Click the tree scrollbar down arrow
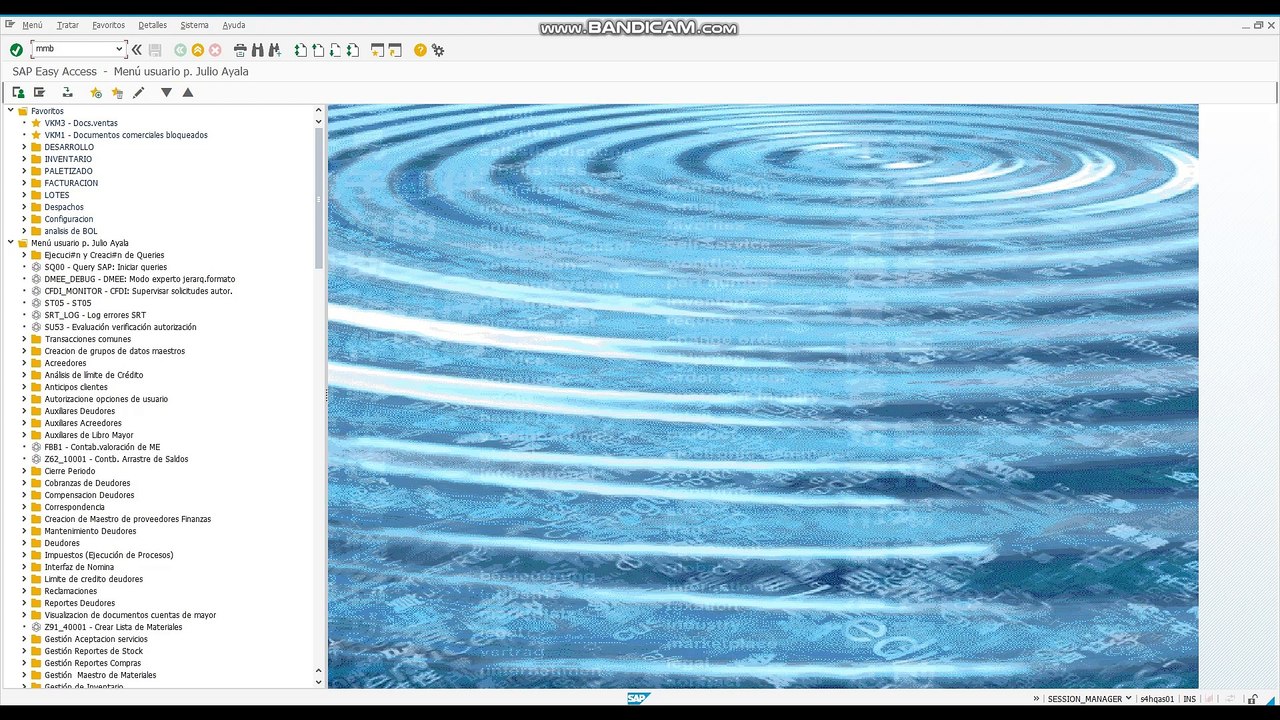The height and width of the screenshot is (720, 1280). pos(319,682)
